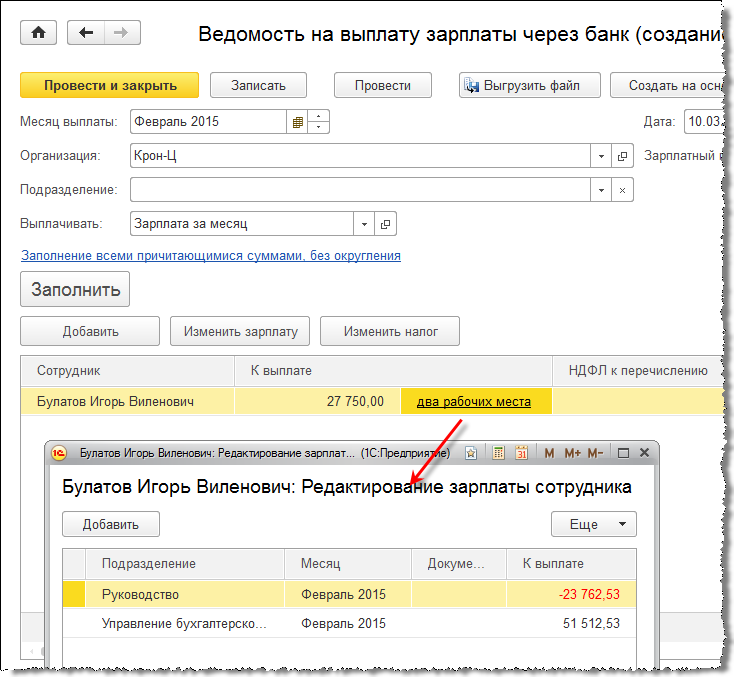This screenshot has height=677, width=734.
Task: Open the Организация record via its open icon
Action: (x=622, y=157)
